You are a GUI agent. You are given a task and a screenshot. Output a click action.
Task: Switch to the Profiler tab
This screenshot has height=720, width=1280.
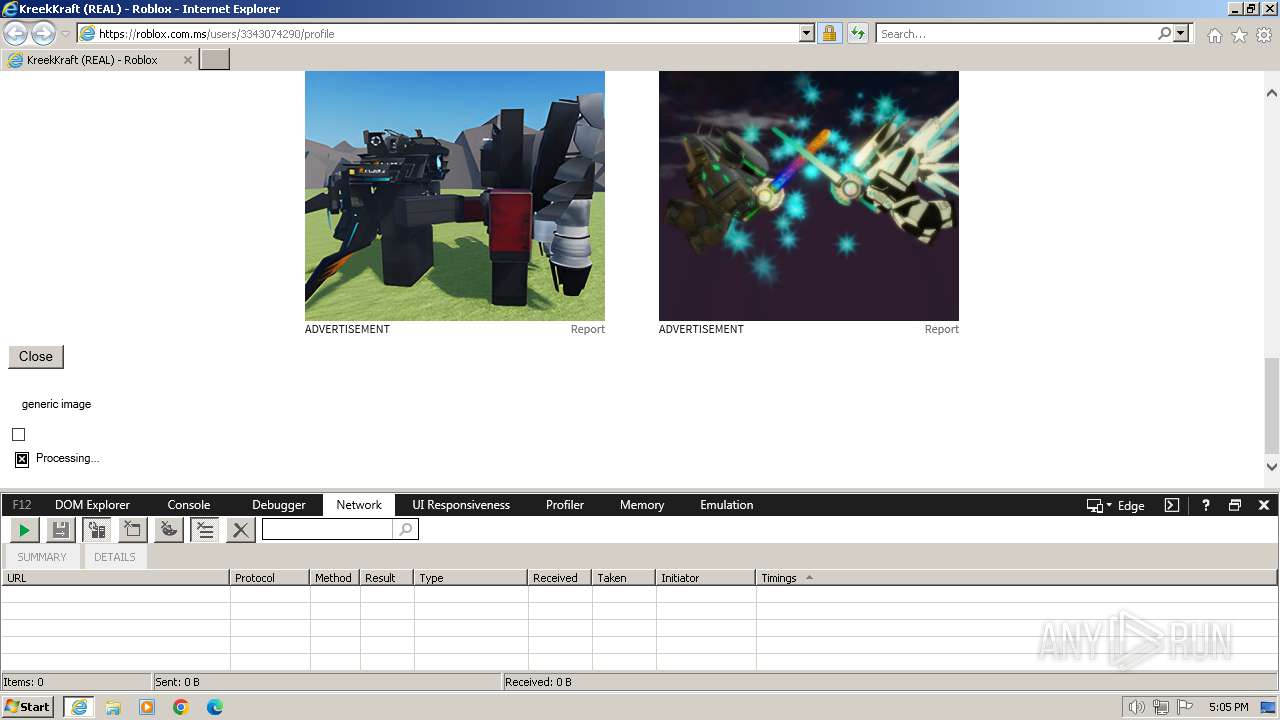pos(565,505)
